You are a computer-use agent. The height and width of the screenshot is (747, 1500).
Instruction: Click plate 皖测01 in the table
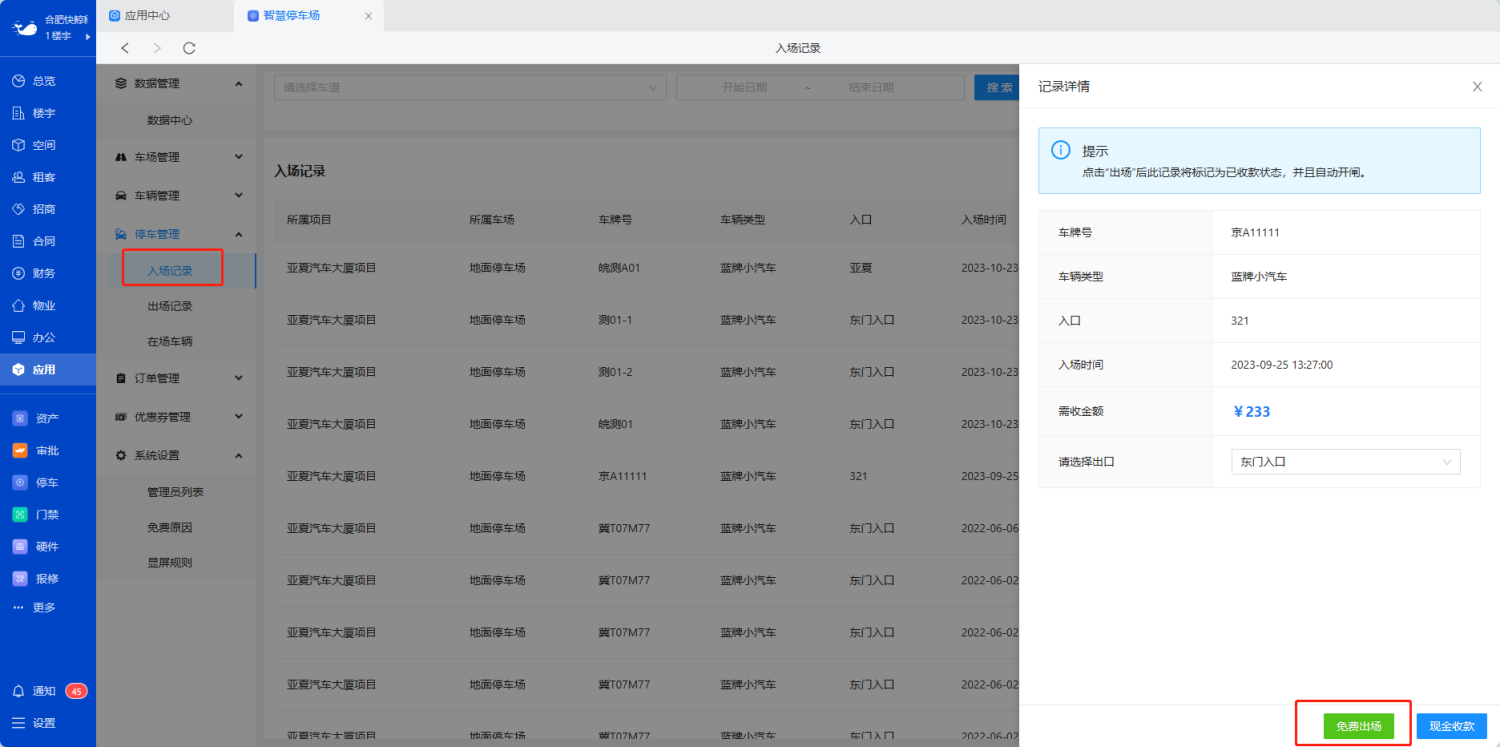tap(616, 424)
